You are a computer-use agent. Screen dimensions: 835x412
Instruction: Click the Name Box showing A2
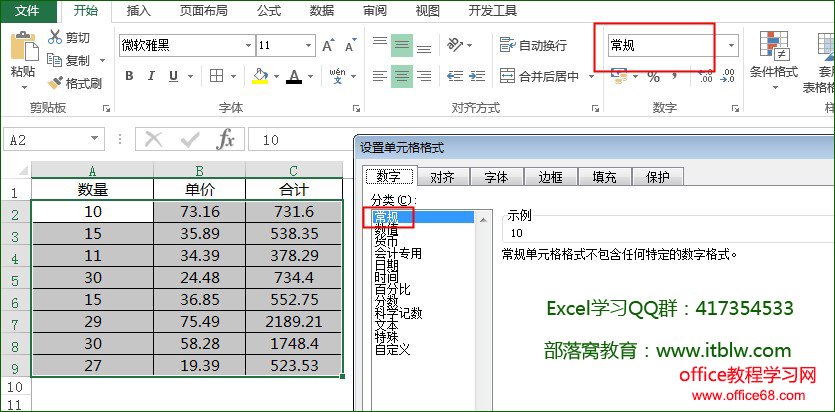[x=53, y=139]
